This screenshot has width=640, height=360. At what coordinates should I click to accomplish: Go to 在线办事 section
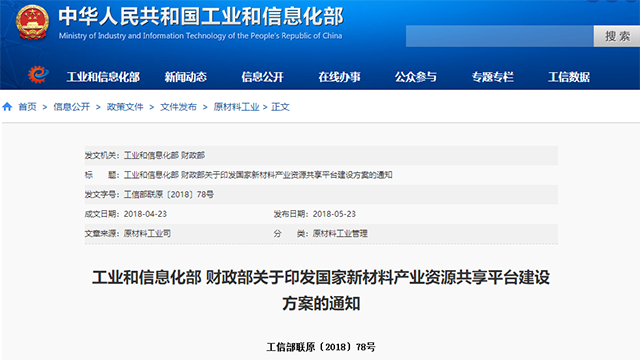tap(339, 77)
